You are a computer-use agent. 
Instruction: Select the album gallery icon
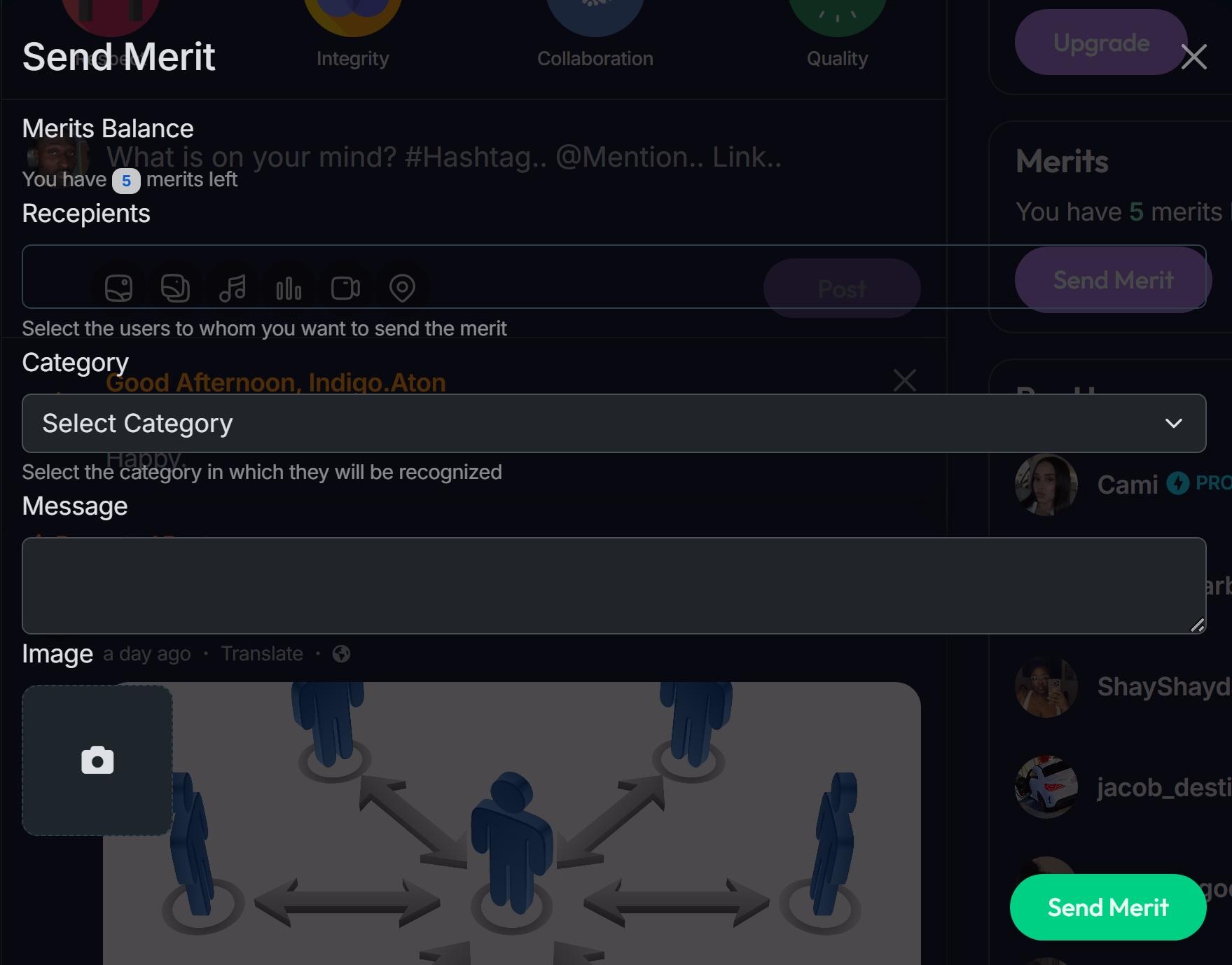[x=175, y=288]
